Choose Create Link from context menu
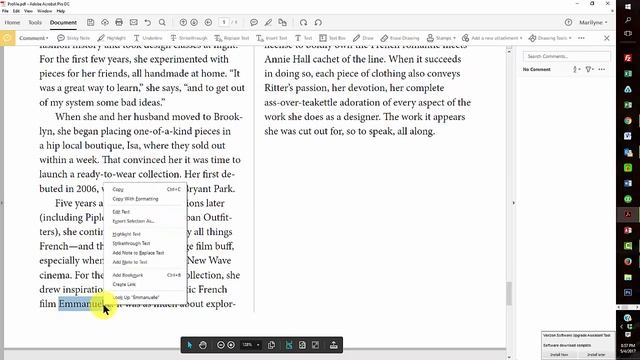This screenshot has height=360, width=640. point(146,284)
